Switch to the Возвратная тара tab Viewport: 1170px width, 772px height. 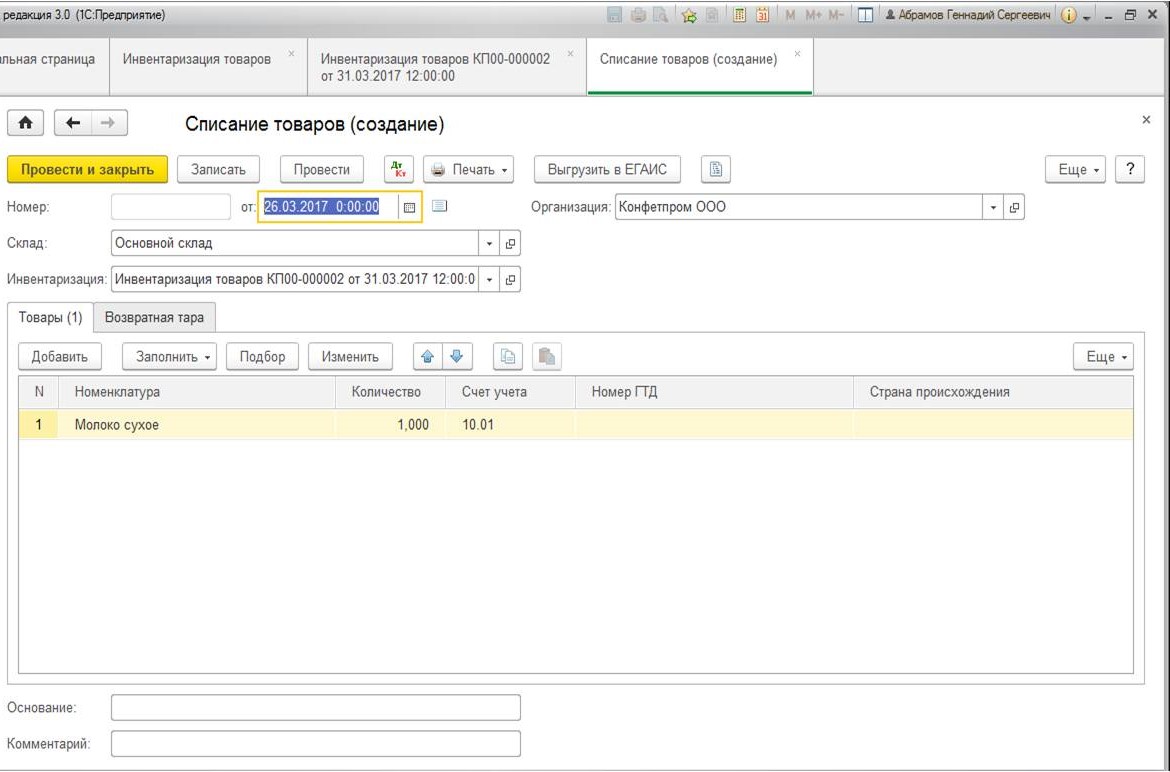click(154, 317)
